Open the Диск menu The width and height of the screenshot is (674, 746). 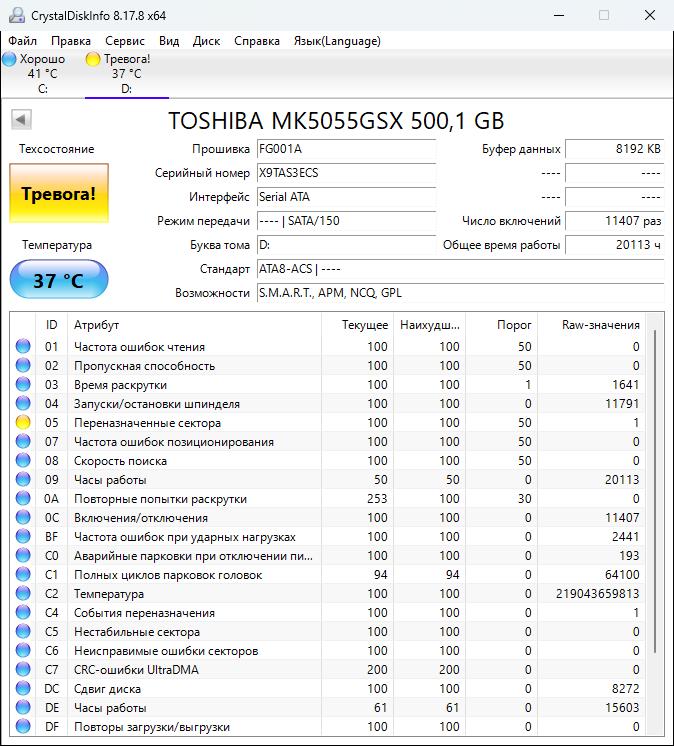click(206, 41)
